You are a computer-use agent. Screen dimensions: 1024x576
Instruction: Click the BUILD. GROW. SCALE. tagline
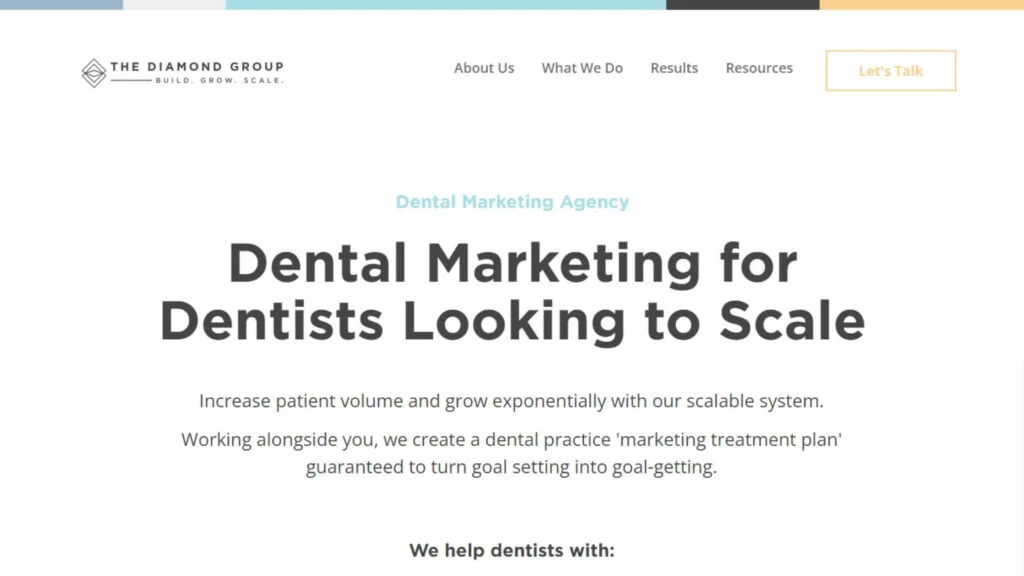(219, 80)
